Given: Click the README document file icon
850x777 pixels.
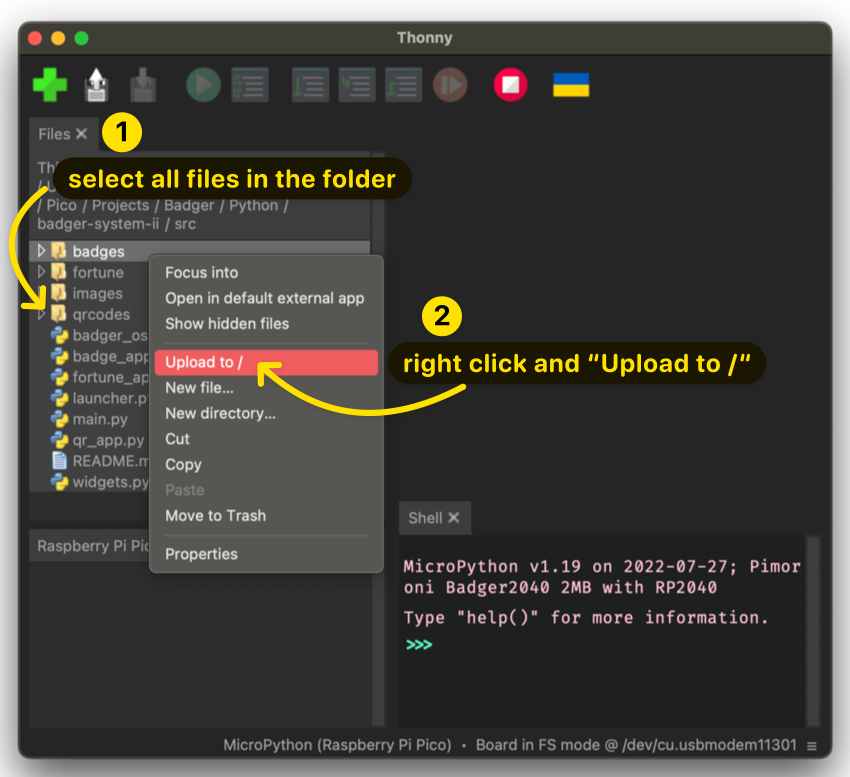Looking at the screenshot, I should [59, 461].
